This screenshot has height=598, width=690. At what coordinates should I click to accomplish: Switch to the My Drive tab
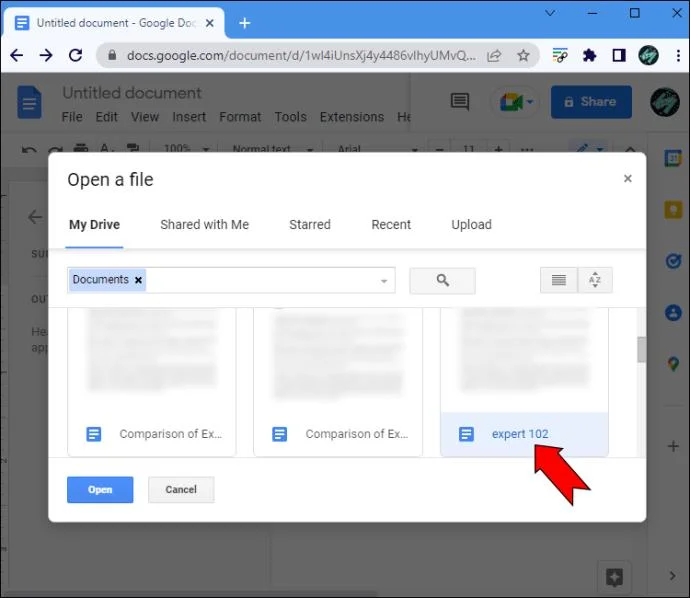(94, 224)
